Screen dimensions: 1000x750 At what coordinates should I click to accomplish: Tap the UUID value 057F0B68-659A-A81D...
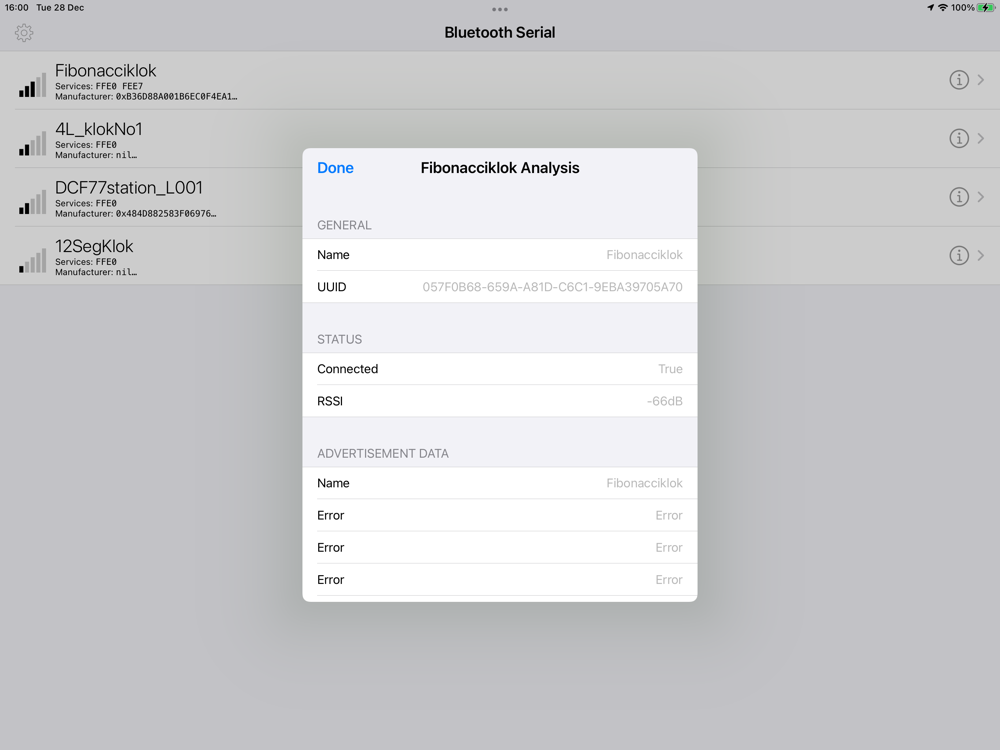(552, 287)
